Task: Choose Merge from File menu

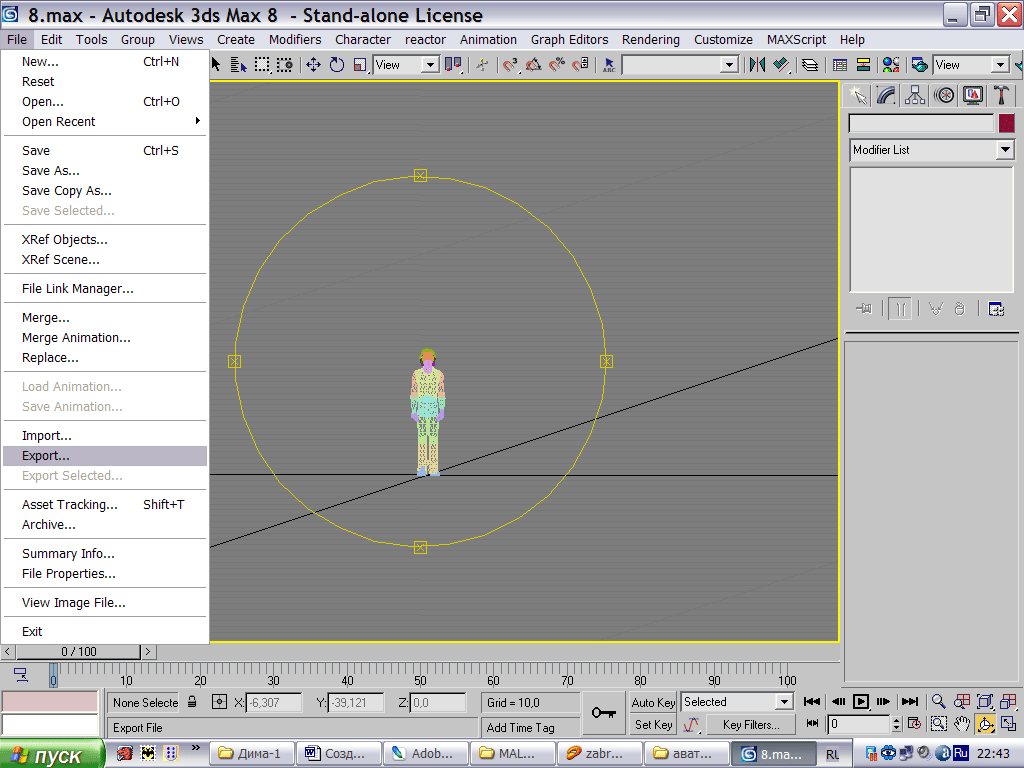Action: [104, 317]
